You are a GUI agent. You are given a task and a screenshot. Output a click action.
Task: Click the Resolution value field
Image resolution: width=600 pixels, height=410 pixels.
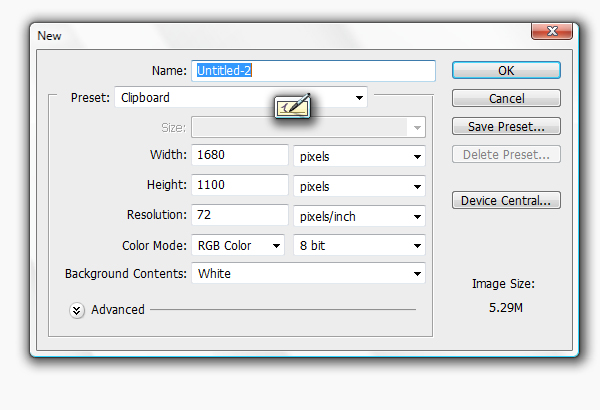pos(240,215)
